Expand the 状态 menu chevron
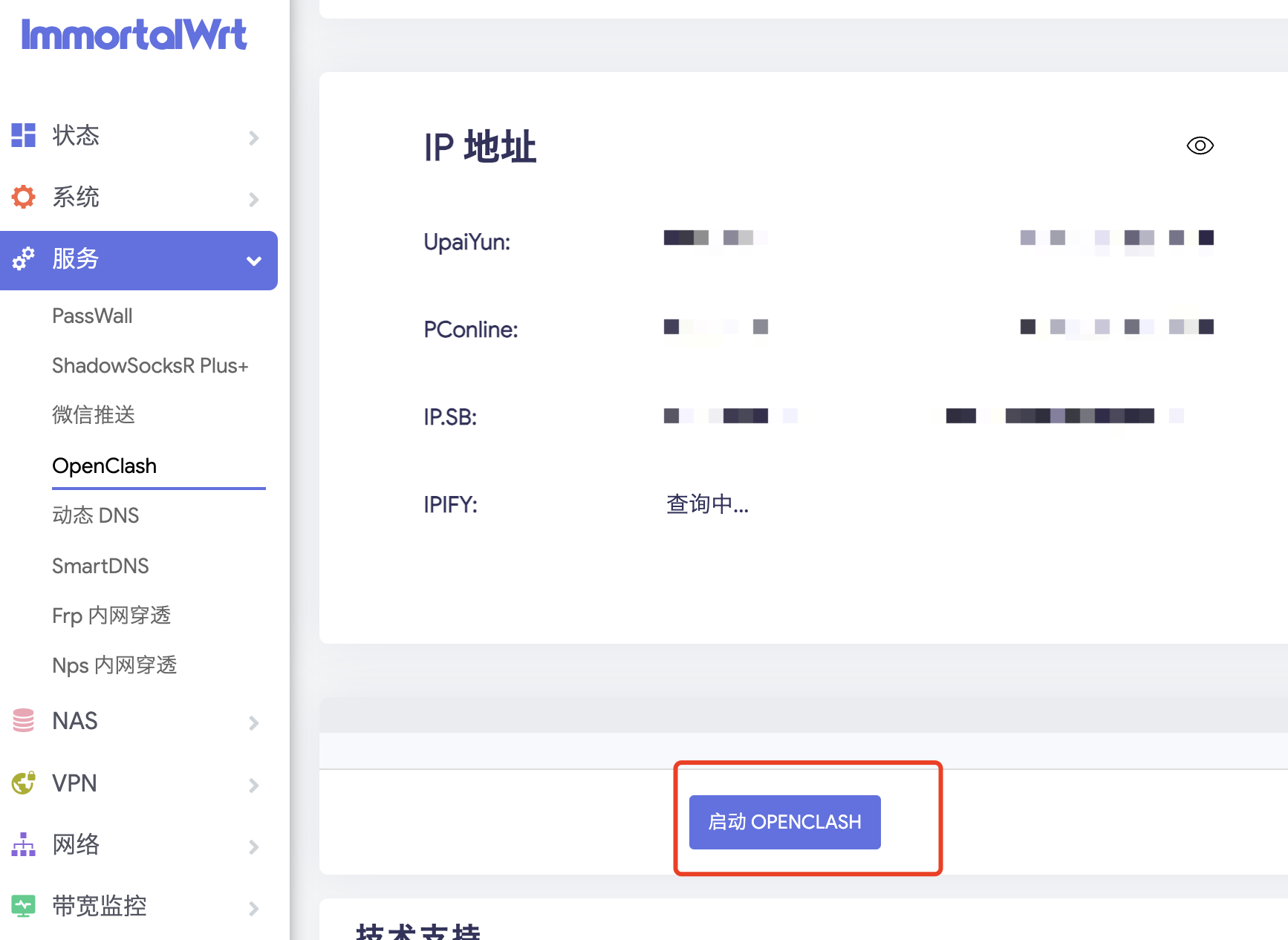This screenshot has height=940, width=1288. (254, 137)
